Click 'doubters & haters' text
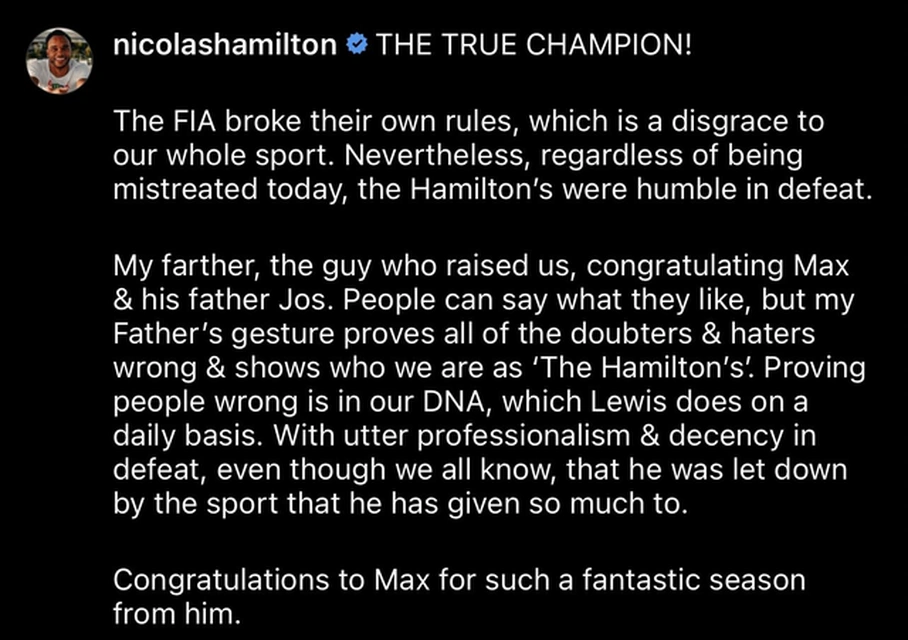This screenshot has width=908, height=640. [692, 334]
